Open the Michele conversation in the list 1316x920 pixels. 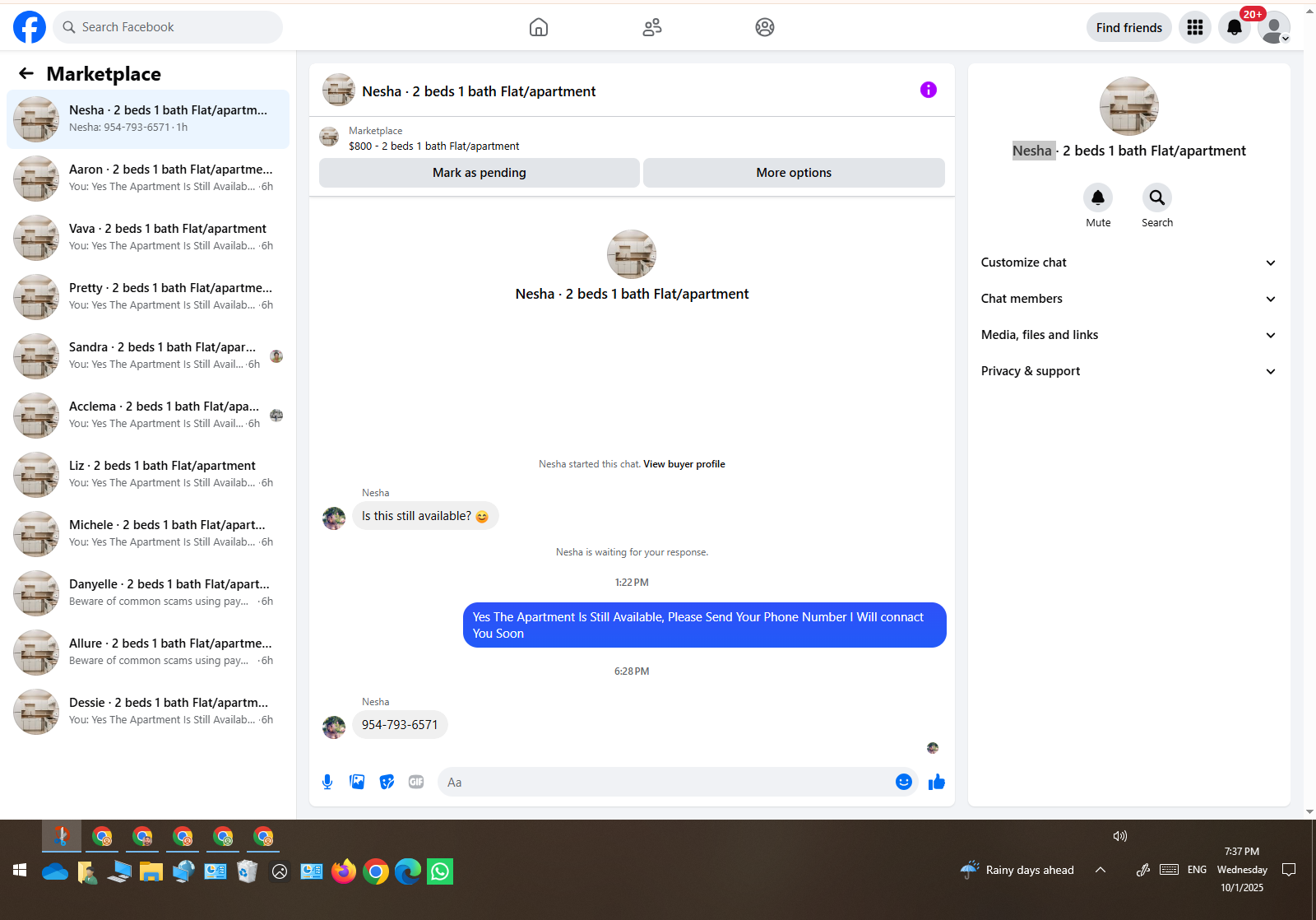click(x=148, y=534)
